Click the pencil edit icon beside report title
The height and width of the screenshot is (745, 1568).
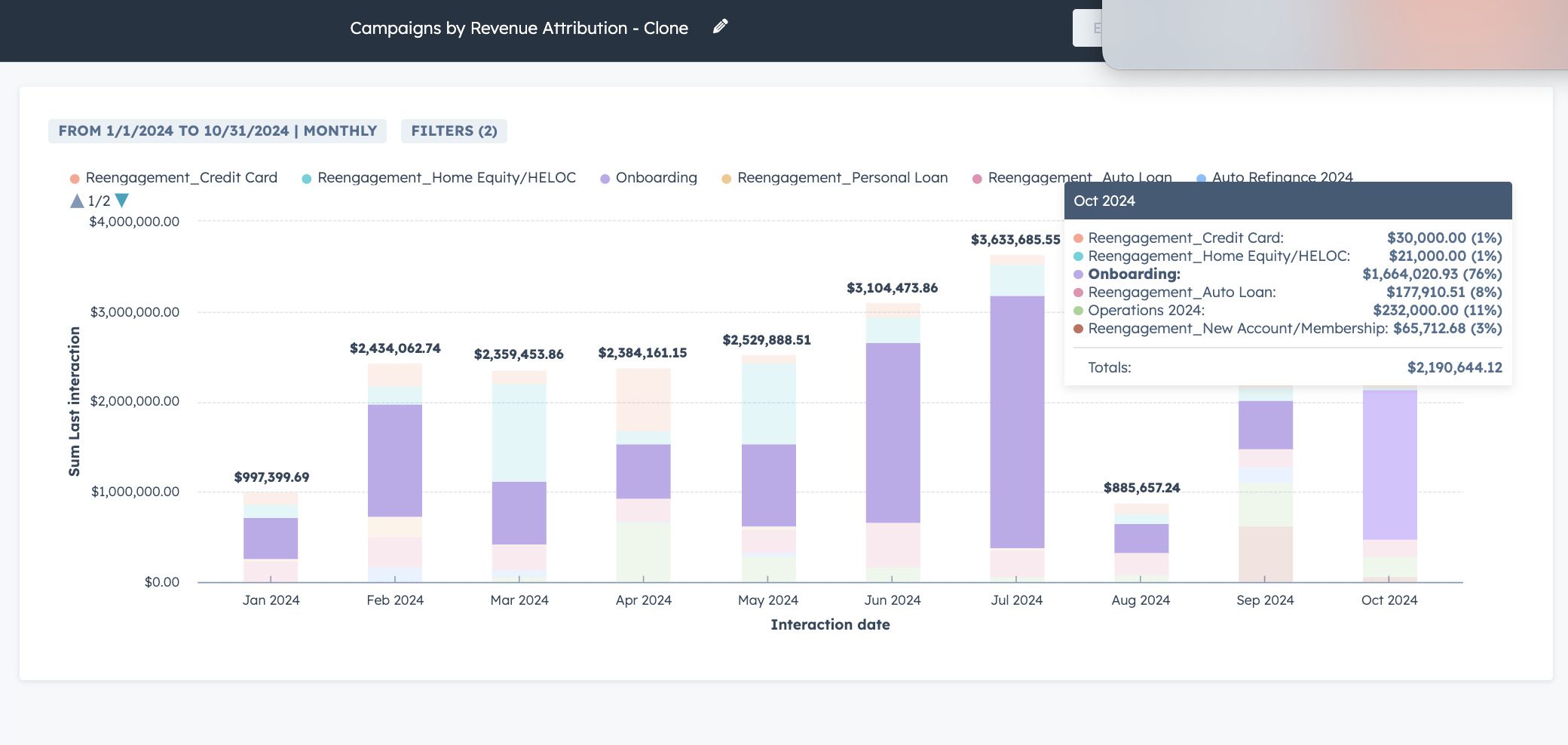(721, 26)
